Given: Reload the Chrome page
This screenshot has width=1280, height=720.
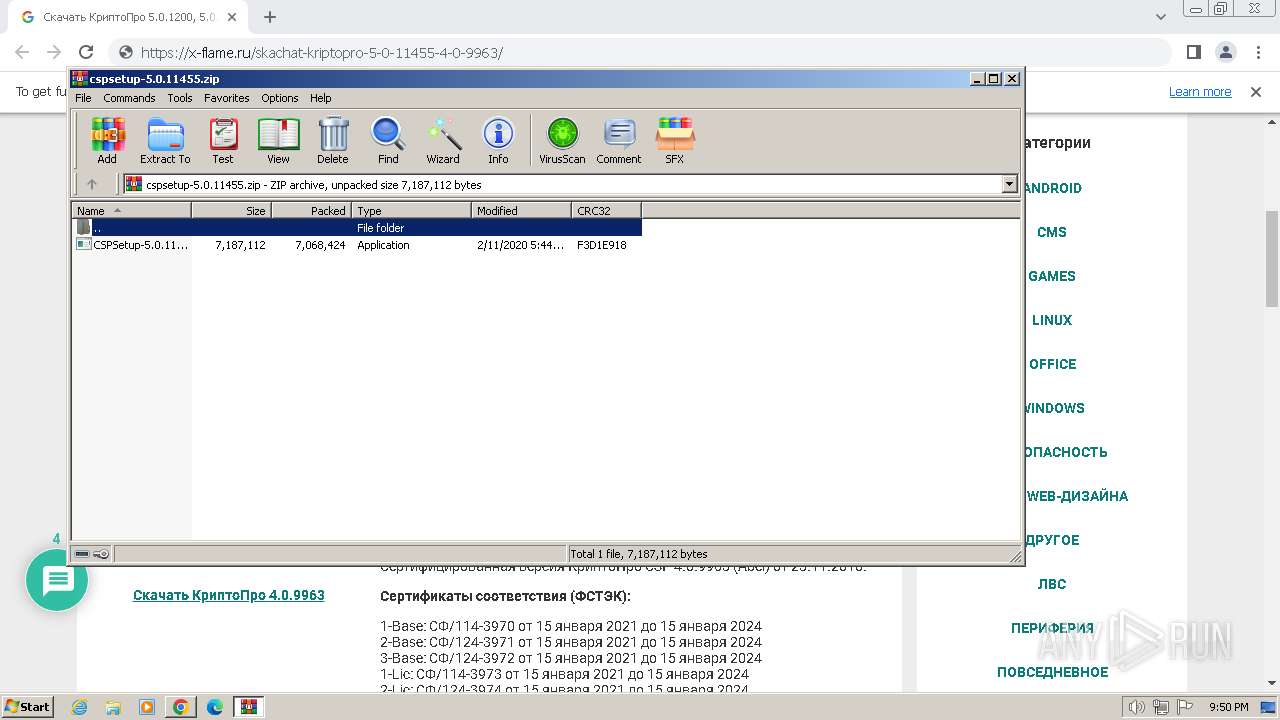Looking at the screenshot, I should [x=86, y=52].
